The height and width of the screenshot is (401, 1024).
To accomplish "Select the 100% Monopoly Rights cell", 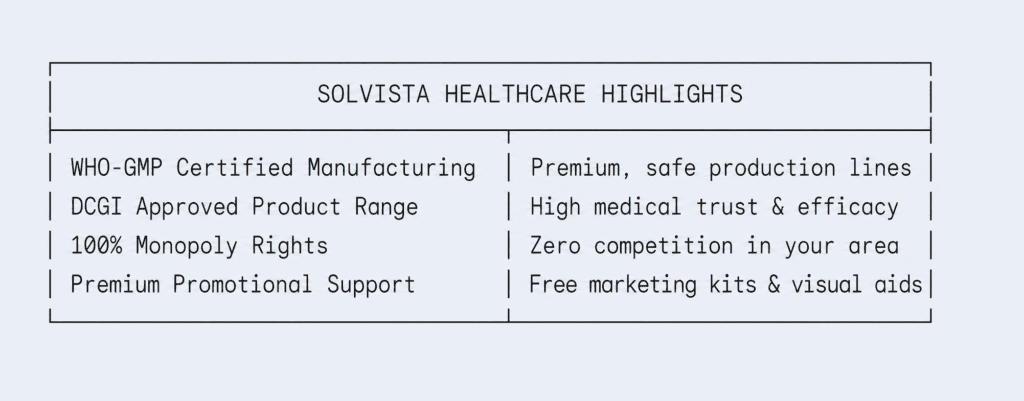I will [x=199, y=246].
